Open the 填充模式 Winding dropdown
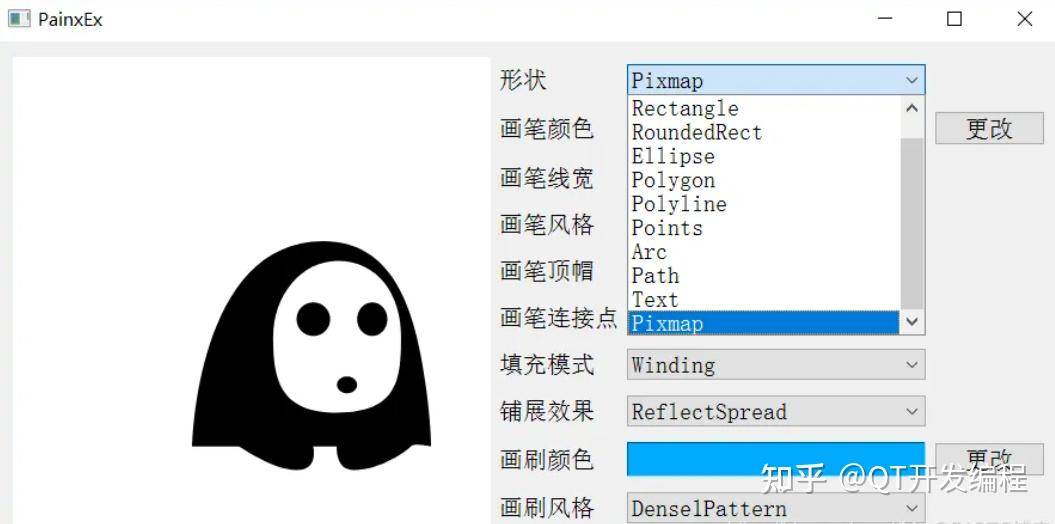The image size is (1055, 524). [x=776, y=365]
